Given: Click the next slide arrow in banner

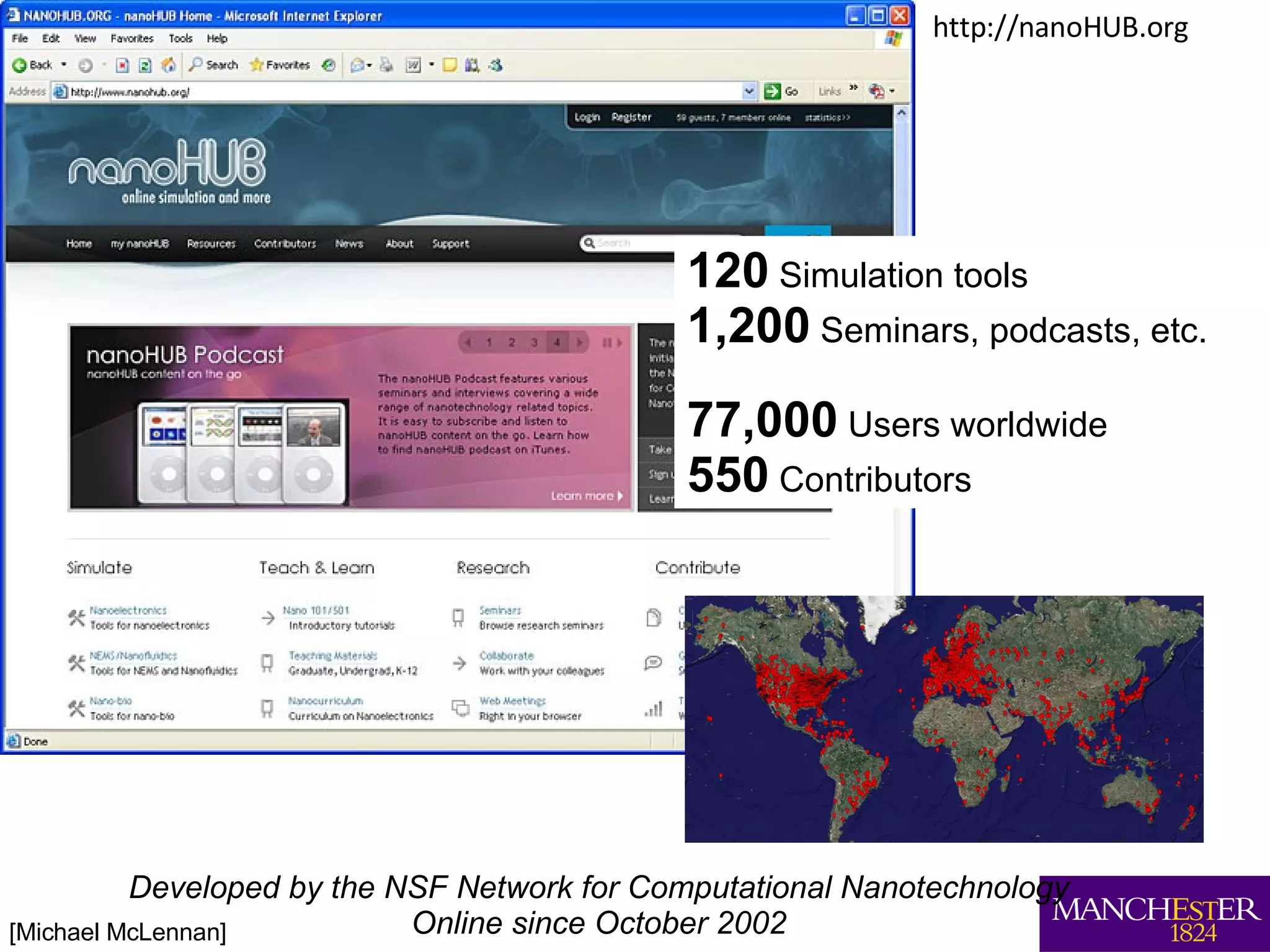Looking at the screenshot, I should tap(579, 342).
